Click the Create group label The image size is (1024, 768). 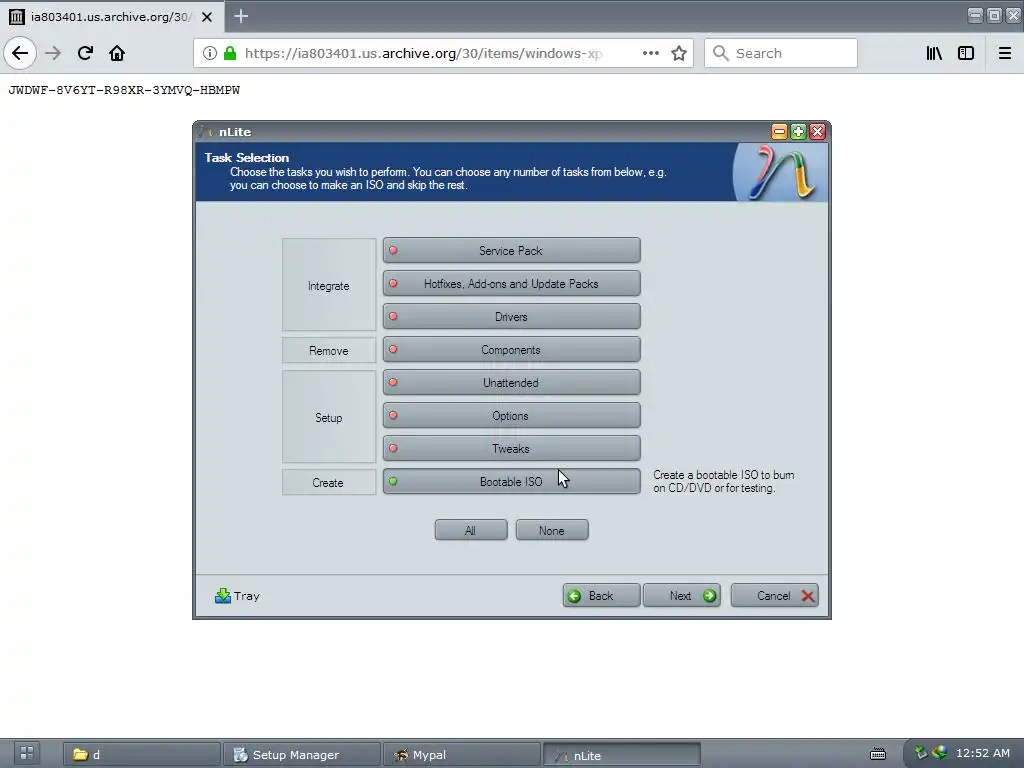pos(328,483)
